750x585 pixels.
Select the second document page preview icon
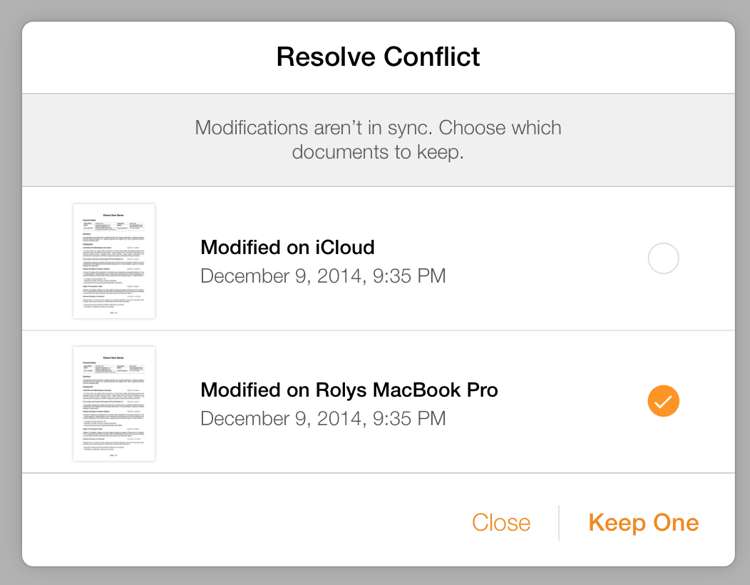114,404
